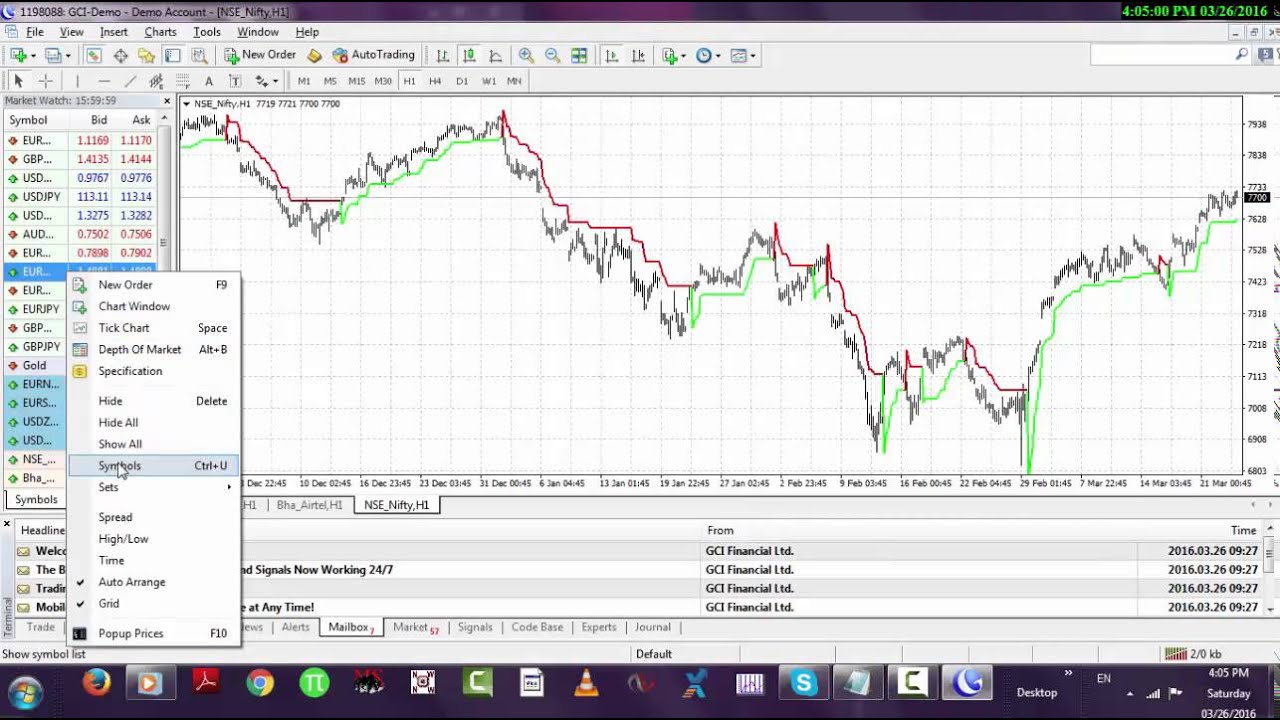Viewport: 1280px width, 720px height.
Task: Switch to MN timeframe
Action: [514, 81]
